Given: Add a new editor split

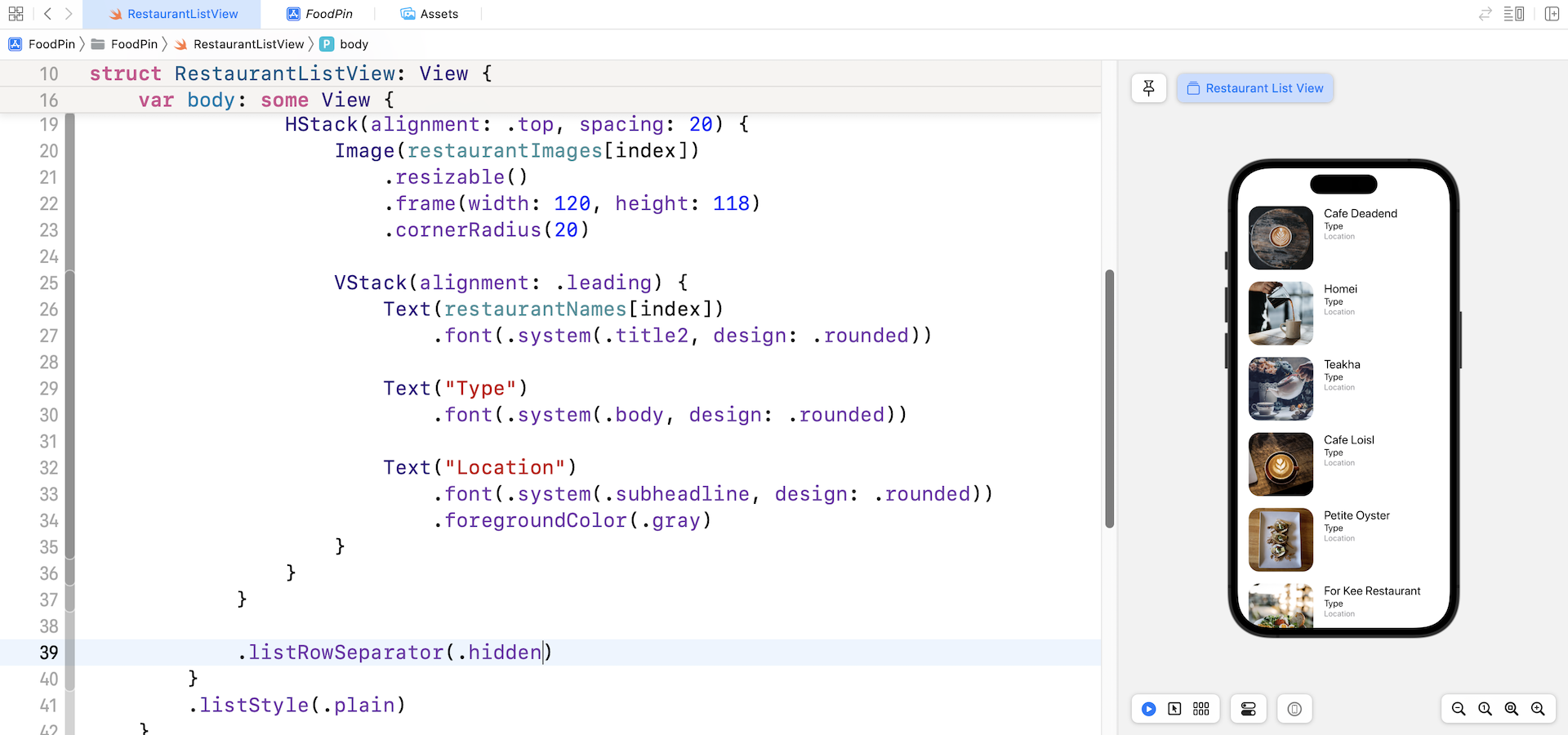Looking at the screenshot, I should pos(1551,14).
